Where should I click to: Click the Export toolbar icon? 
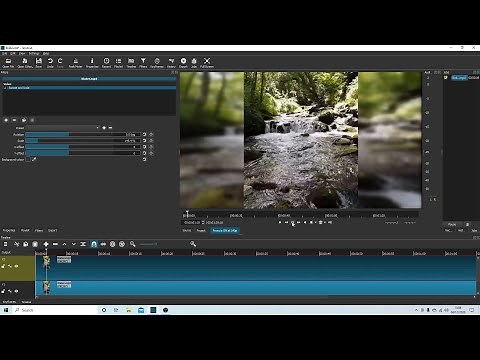pyautogui.click(x=183, y=62)
